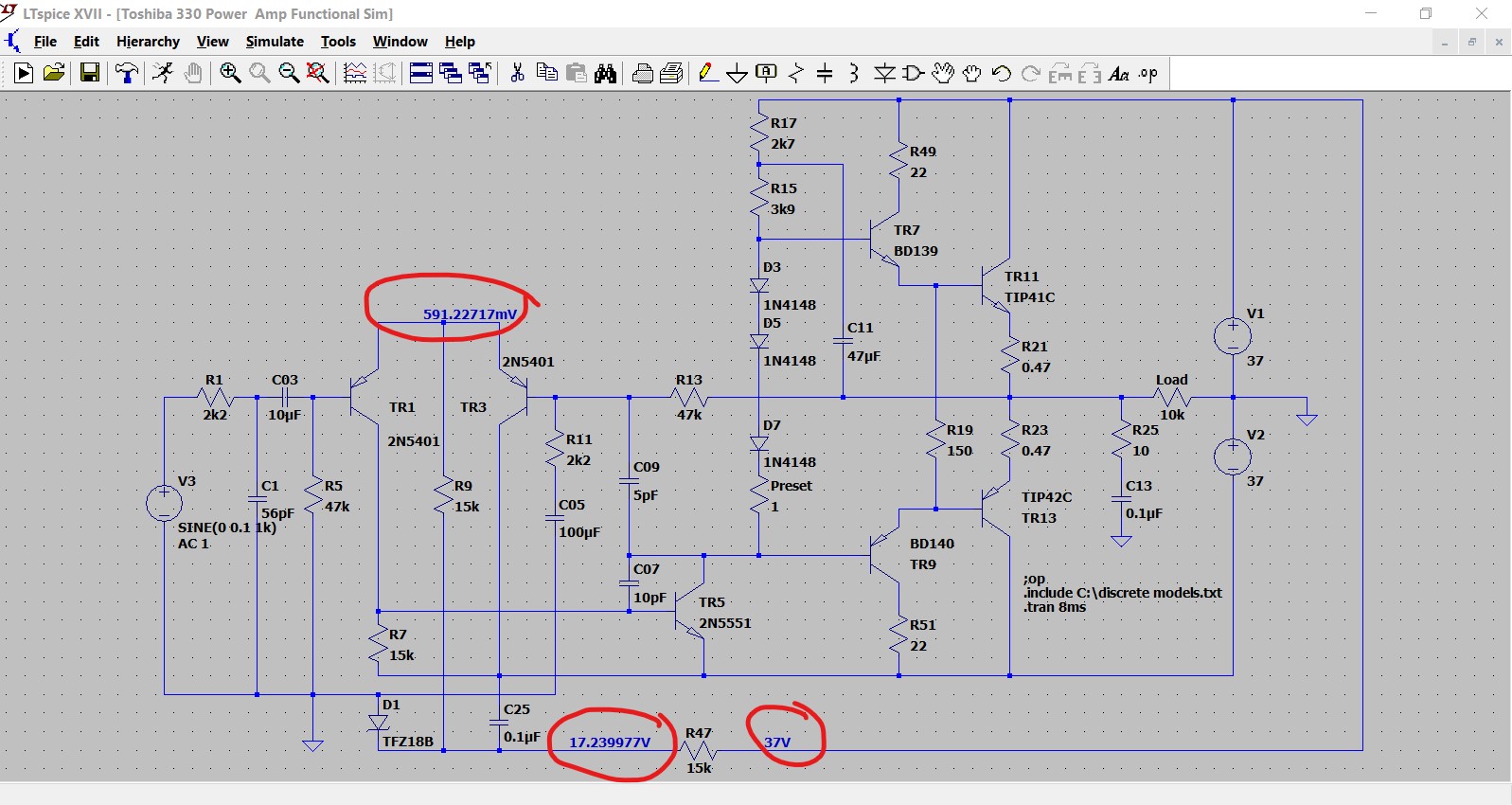1512x805 pixels.
Task: Select the Drag closed-hand tool
Action: (972, 73)
